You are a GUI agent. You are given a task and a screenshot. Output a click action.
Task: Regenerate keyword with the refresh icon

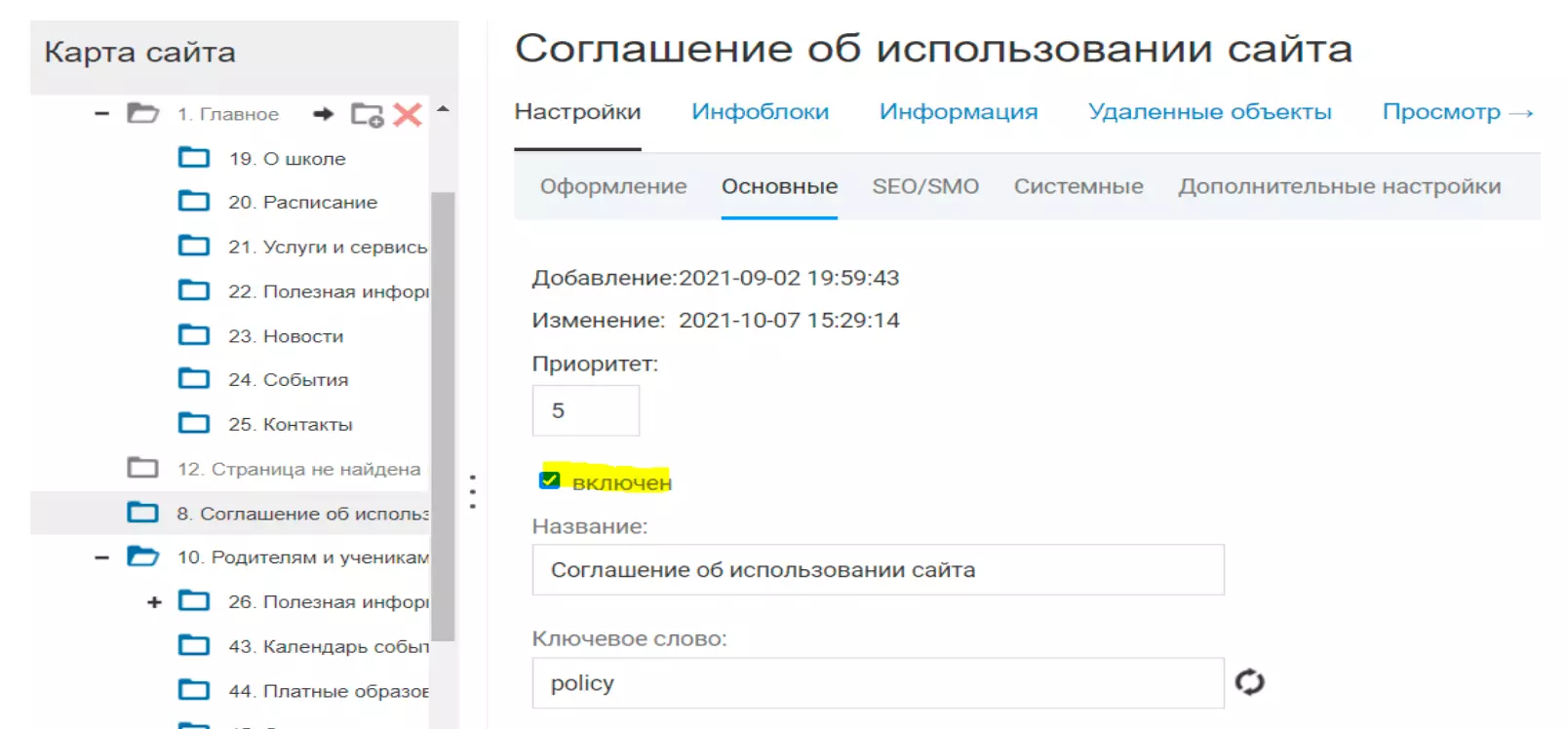tap(1249, 682)
